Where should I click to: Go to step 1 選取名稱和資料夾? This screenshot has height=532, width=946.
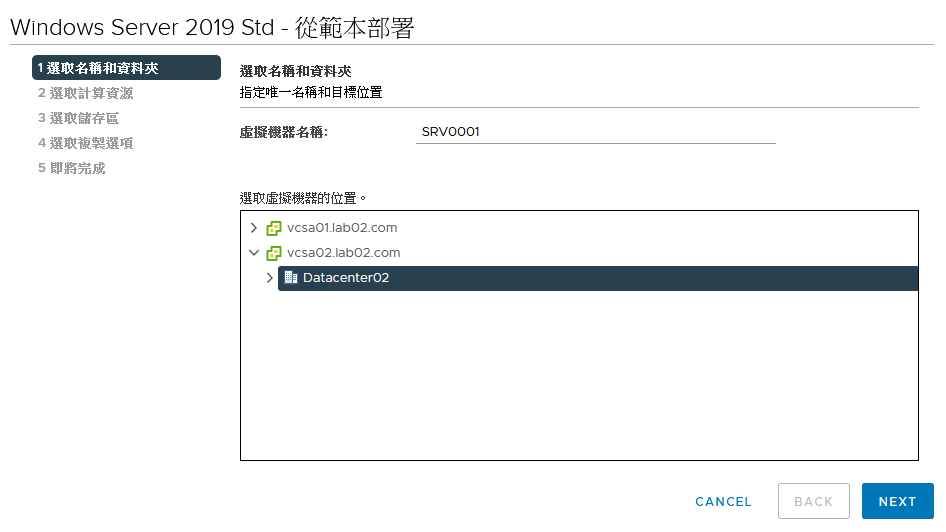[x=126, y=68]
